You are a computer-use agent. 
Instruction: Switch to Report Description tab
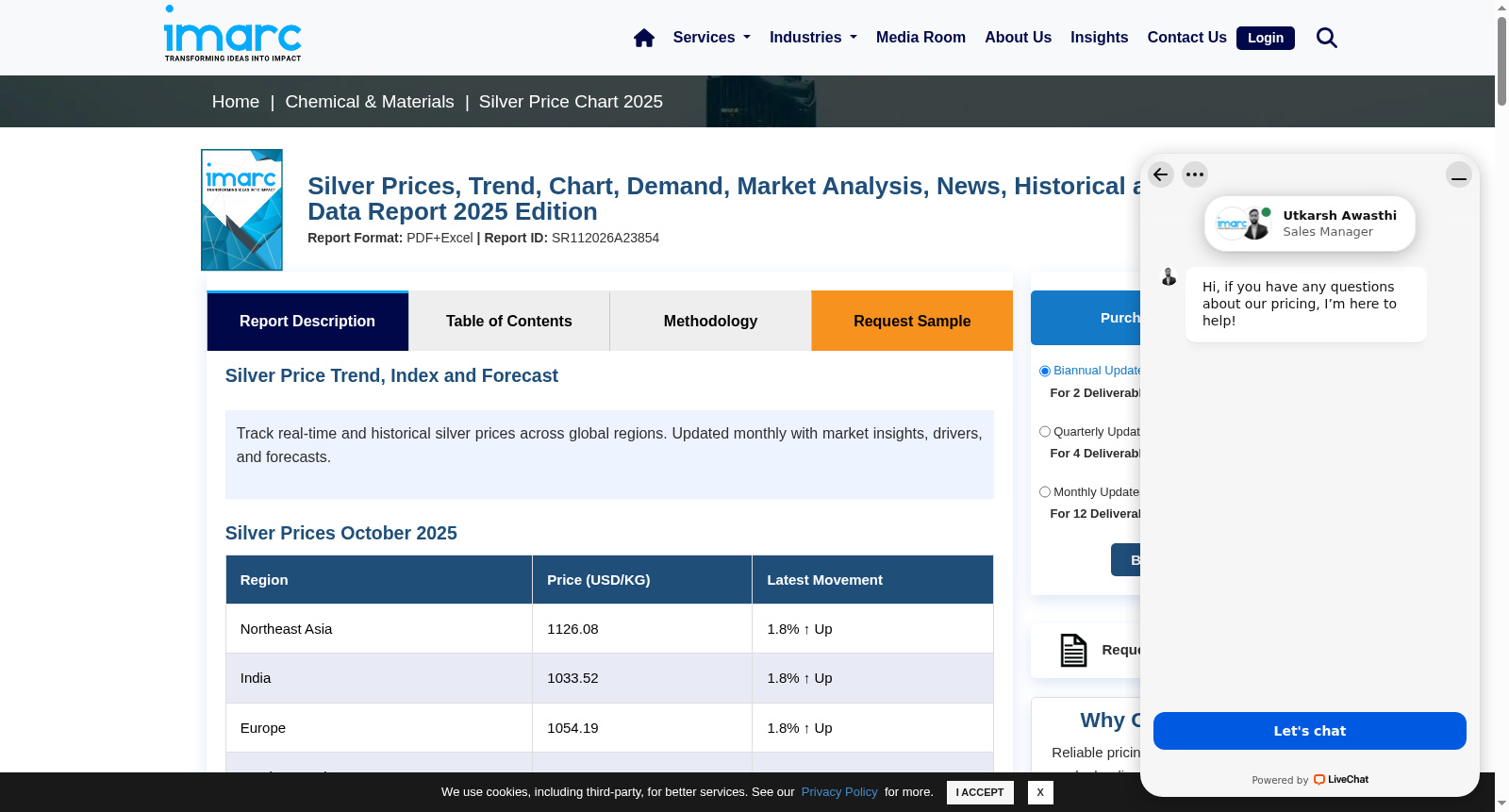coord(307,321)
